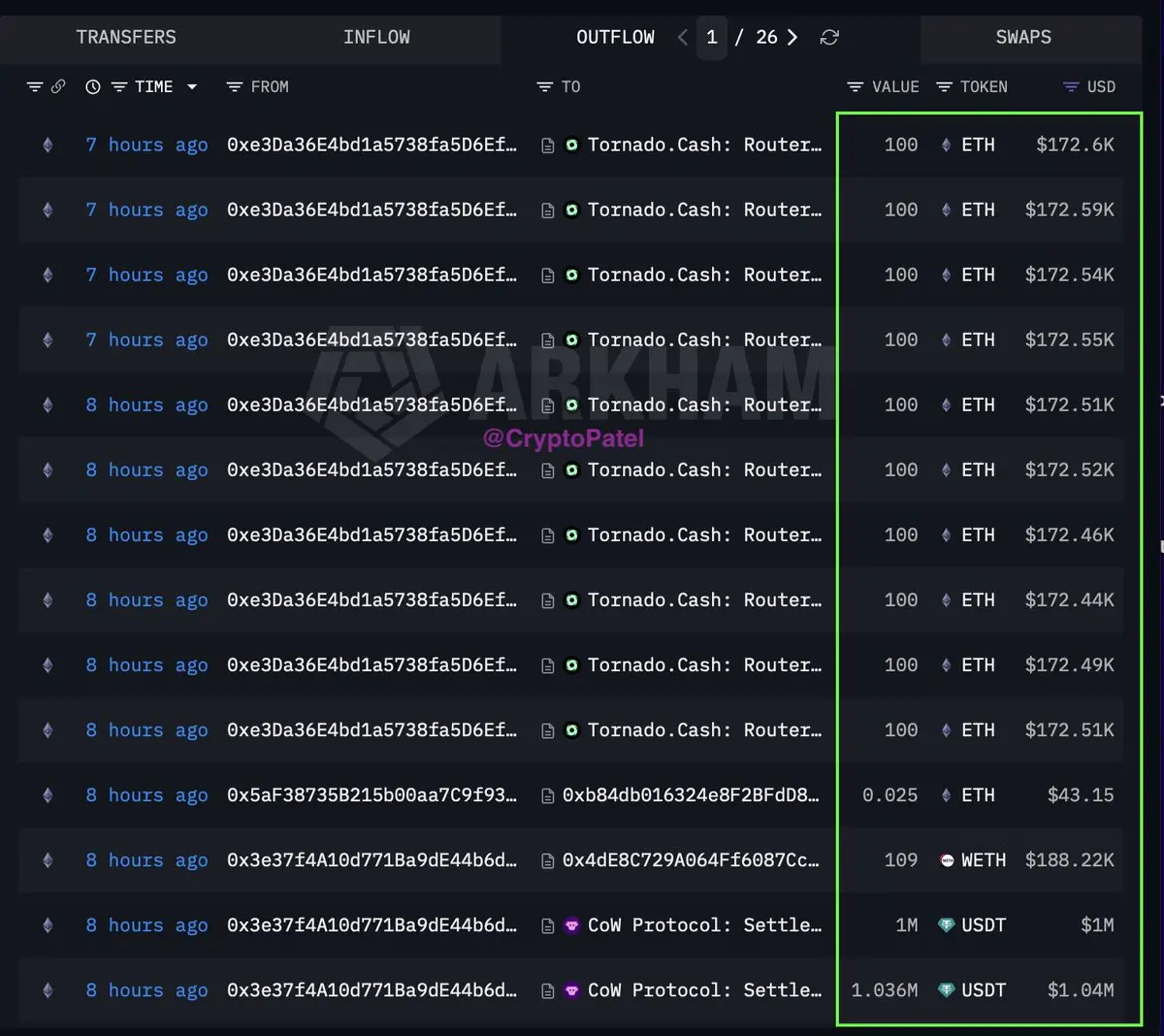Open the Tornado.Cash: Router link in the $172.59K row
Viewport: 1164px width, 1036px height.
pyautogui.click(x=704, y=210)
